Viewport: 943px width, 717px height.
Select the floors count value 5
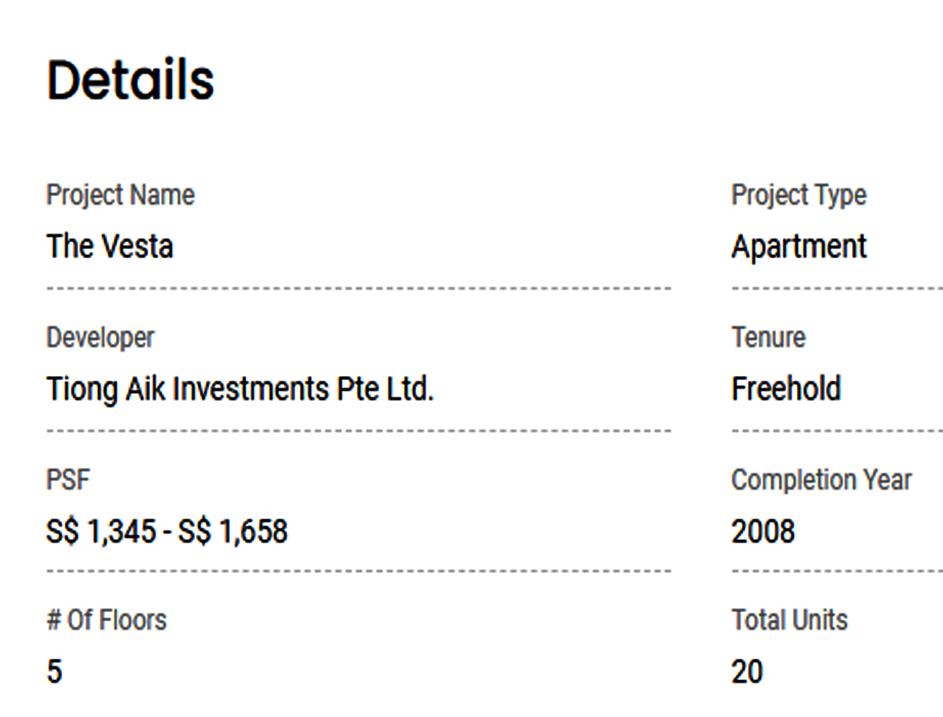click(54, 671)
